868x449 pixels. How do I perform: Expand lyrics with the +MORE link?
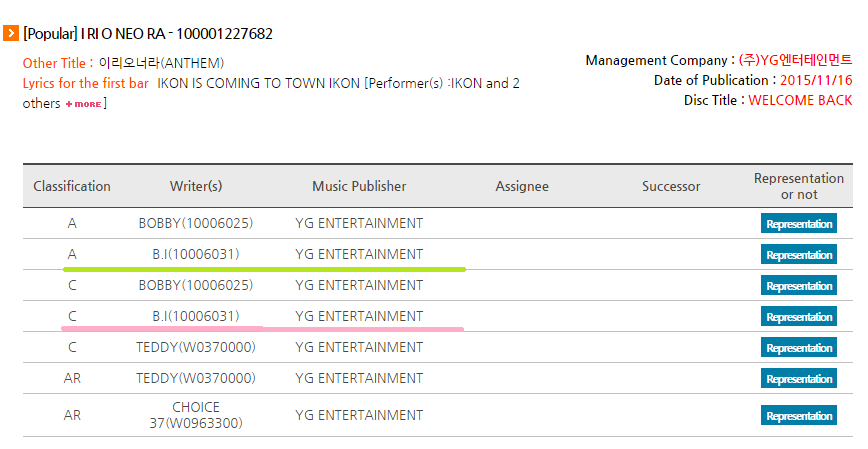(84, 104)
